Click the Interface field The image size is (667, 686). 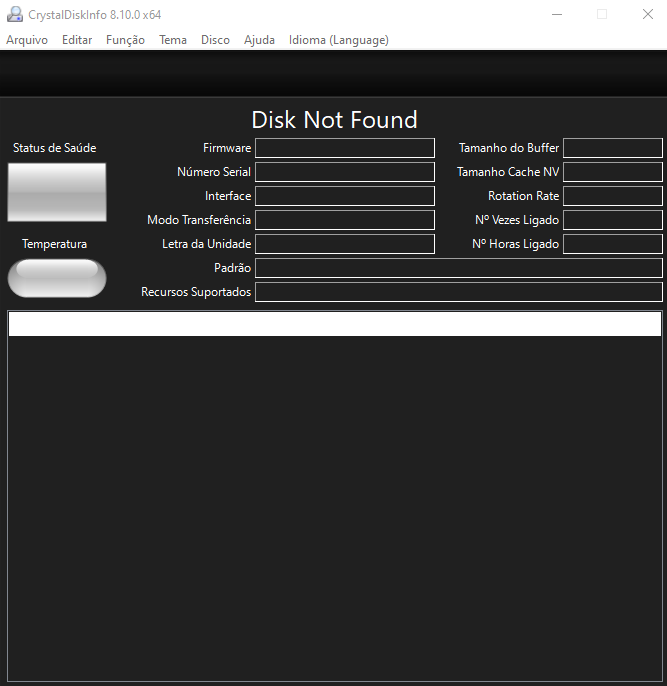345,196
